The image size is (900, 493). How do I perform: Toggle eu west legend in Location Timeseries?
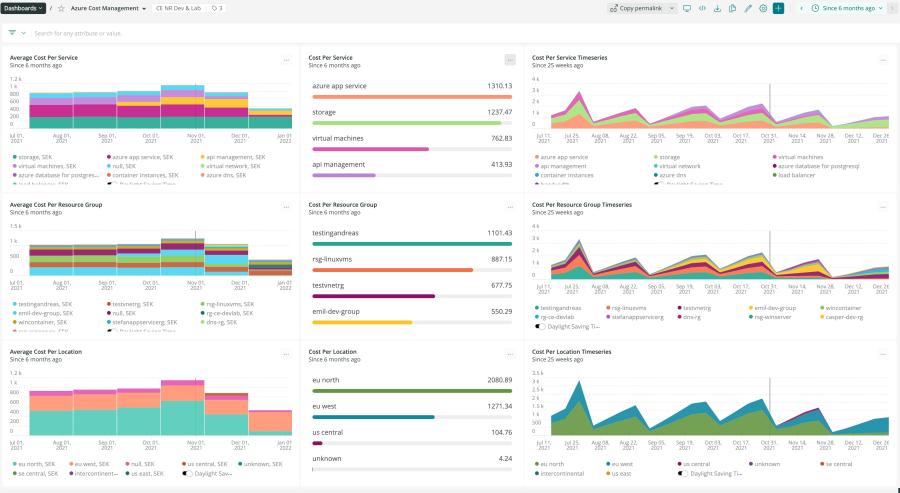pyautogui.click(x=619, y=464)
